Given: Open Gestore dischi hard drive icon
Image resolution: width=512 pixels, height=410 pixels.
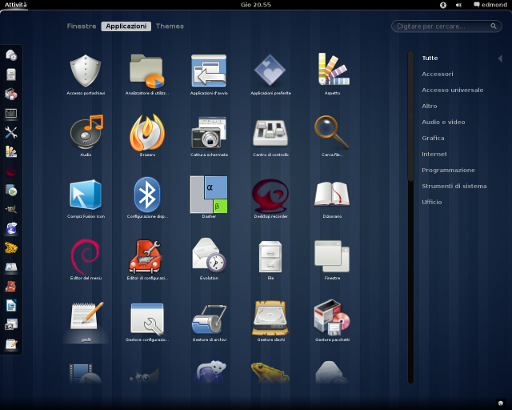Looking at the screenshot, I should coord(270,318).
